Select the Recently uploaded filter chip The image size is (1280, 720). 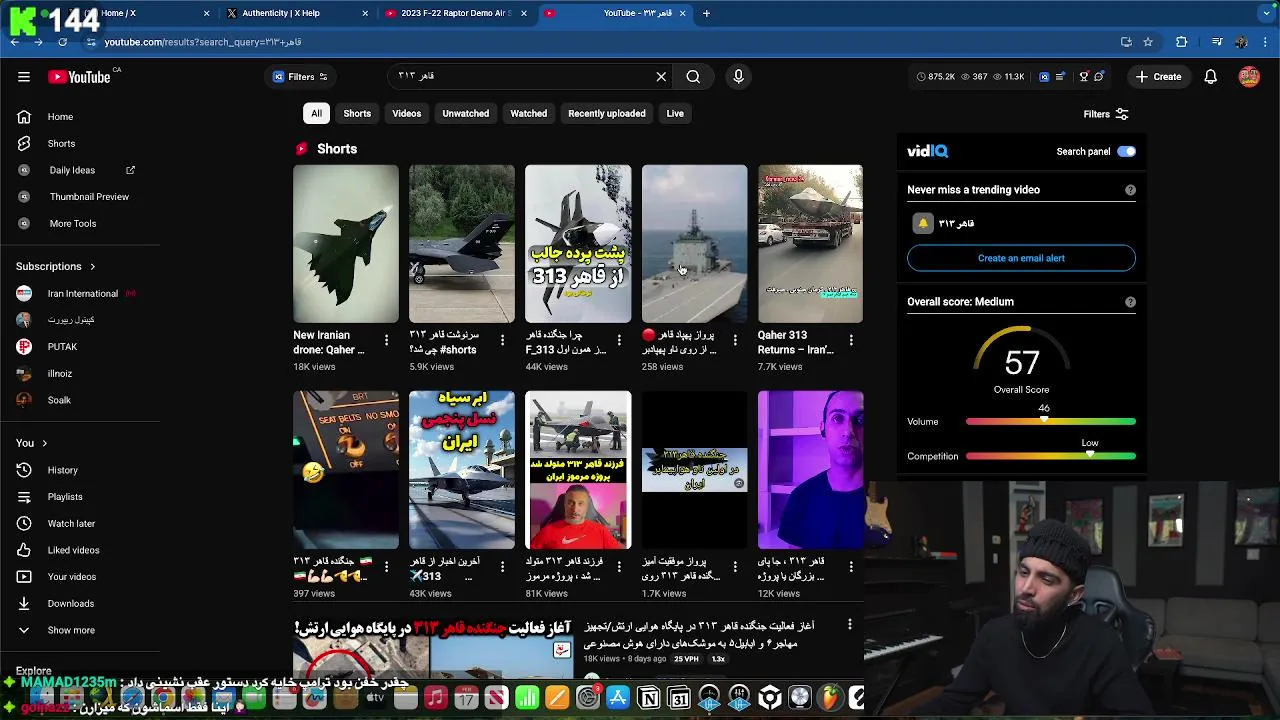click(x=607, y=114)
